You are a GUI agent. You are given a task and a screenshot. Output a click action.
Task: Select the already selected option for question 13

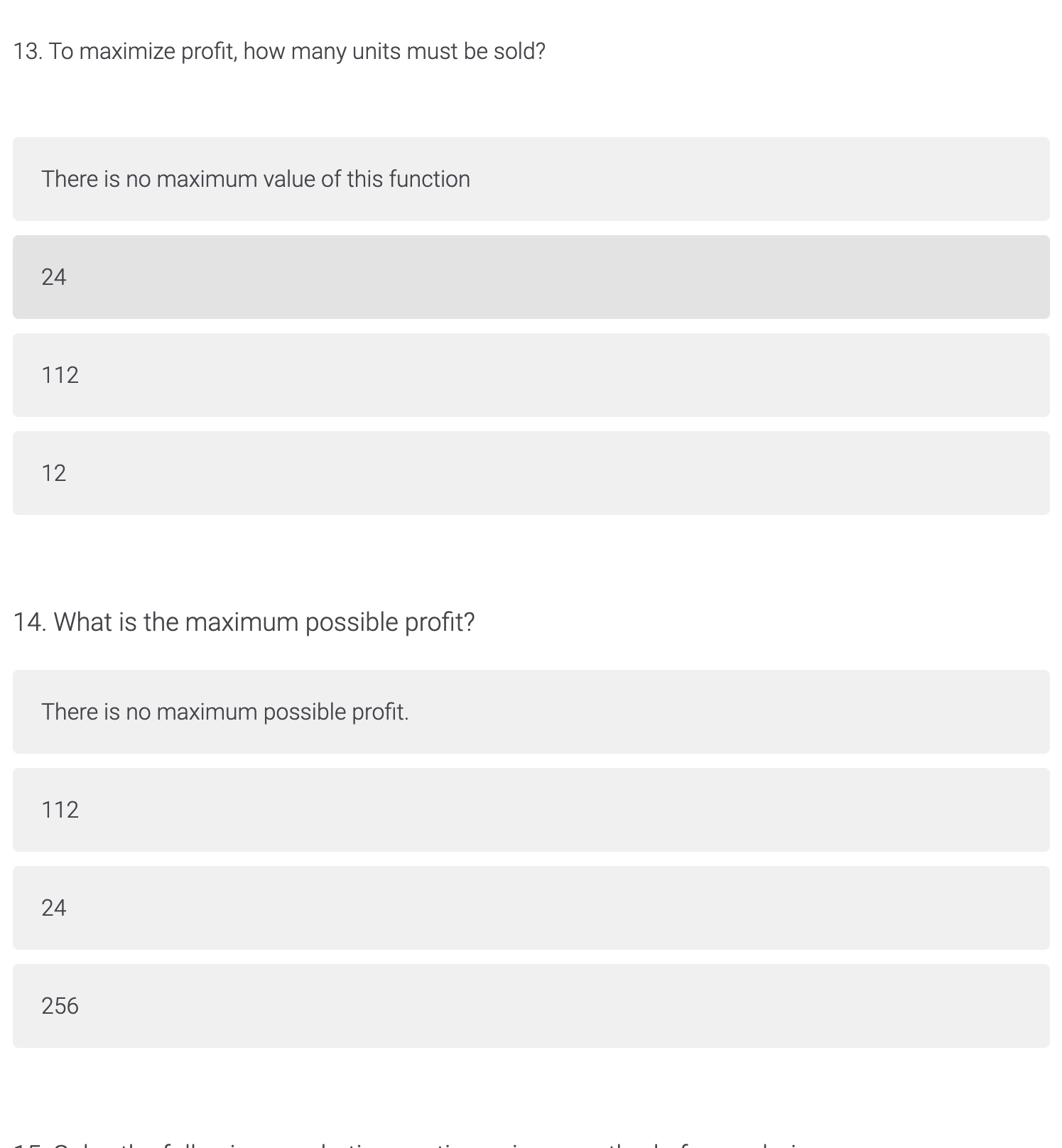click(531, 276)
